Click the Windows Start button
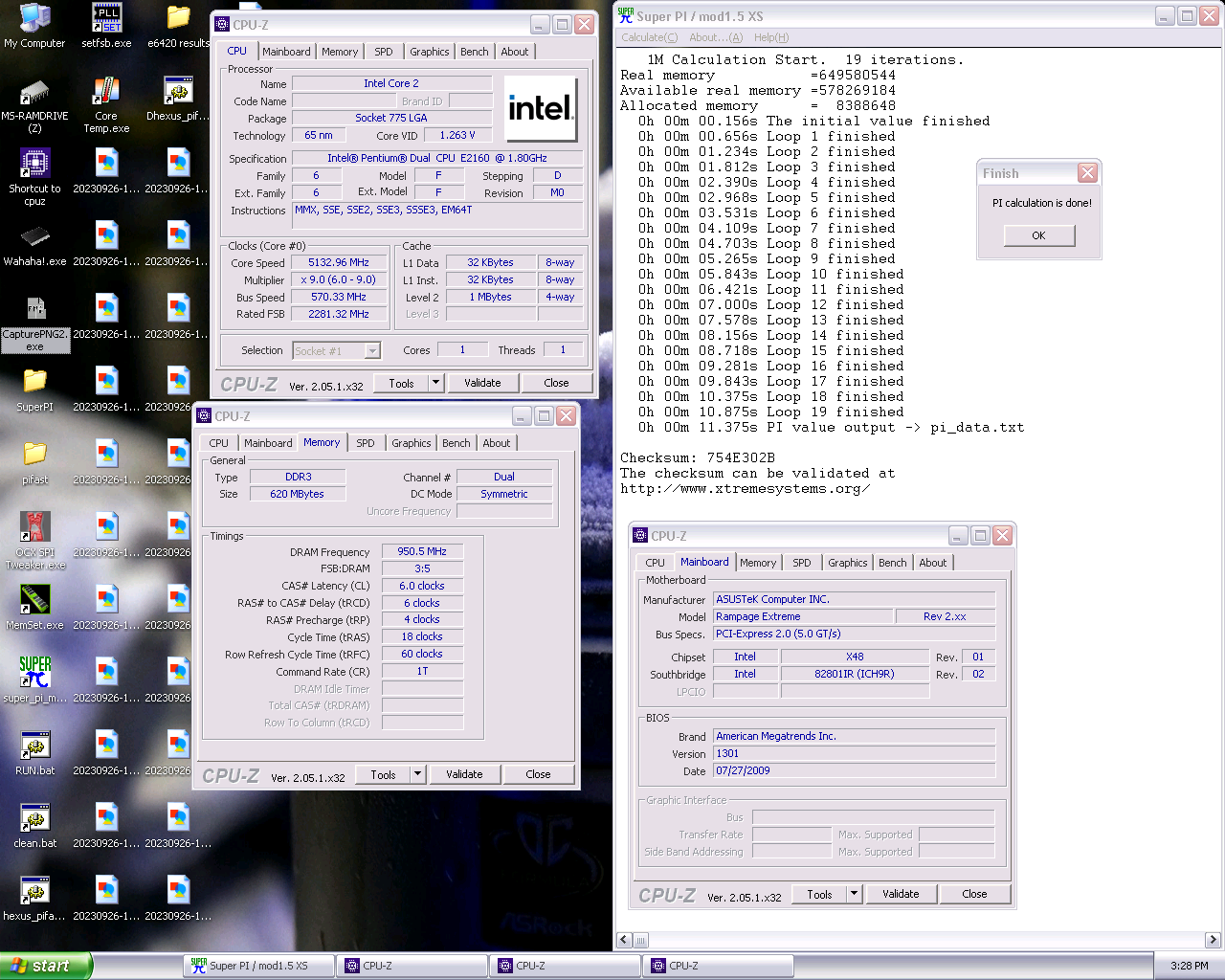Screen dimensions: 1225x980 coord(46,966)
